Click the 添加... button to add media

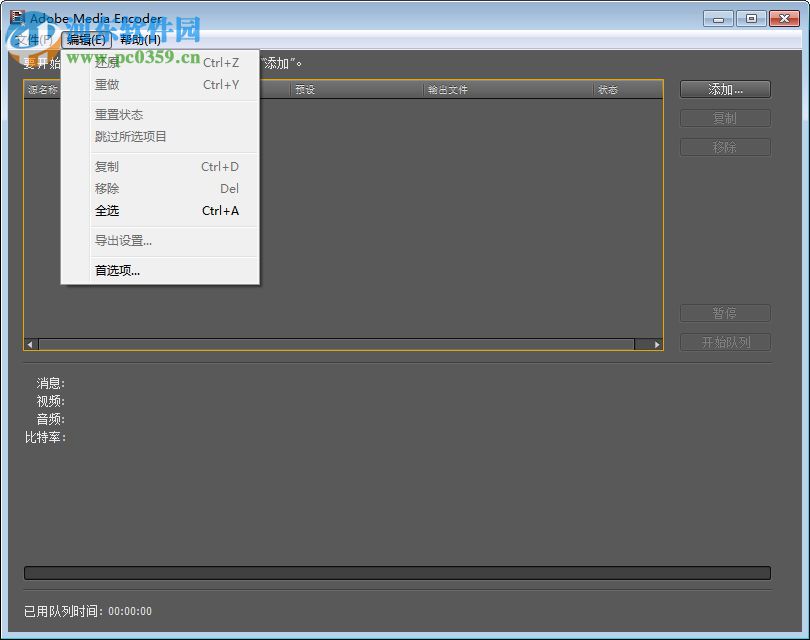pos(724,89)
